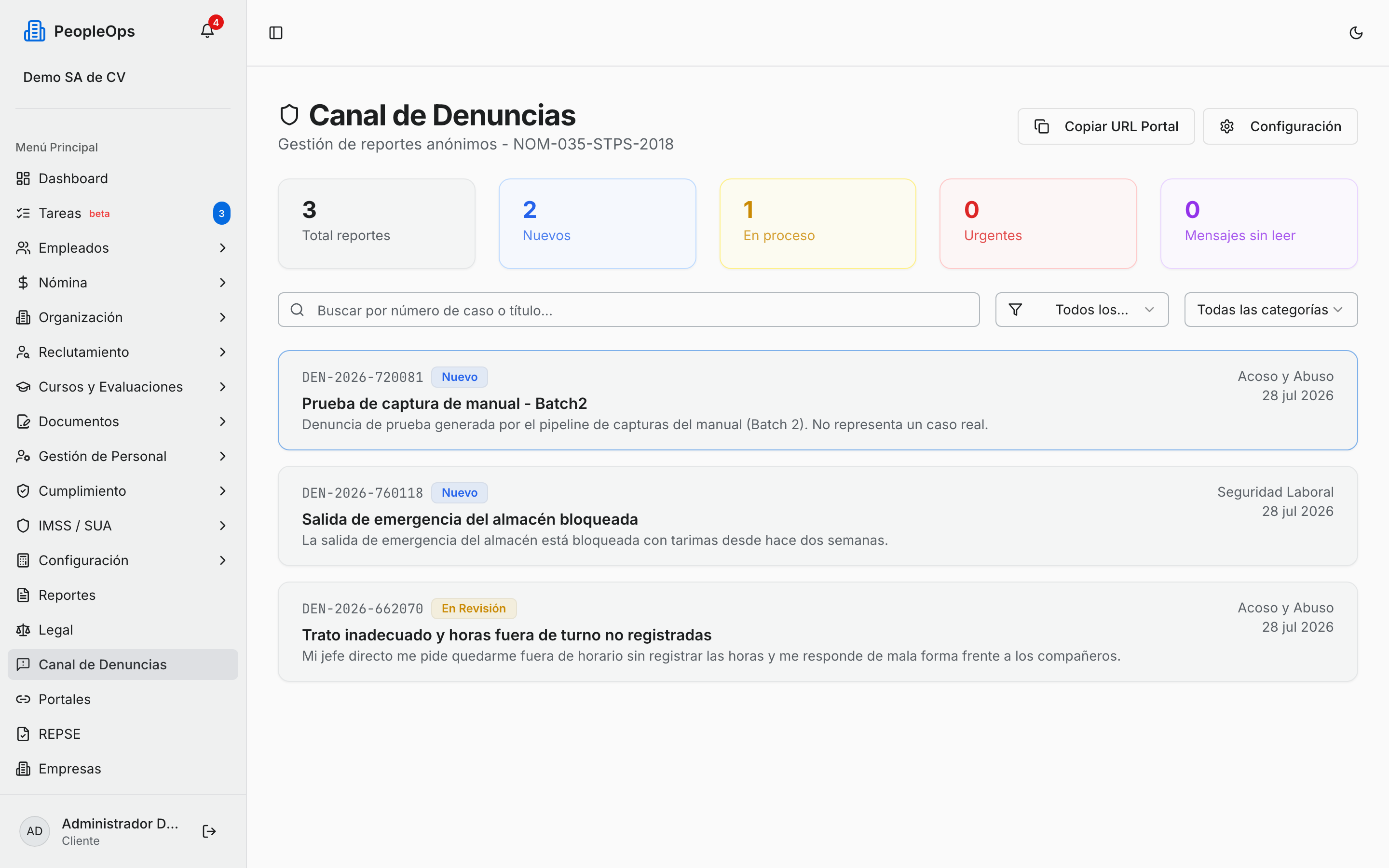The image size is (1389, 868).
Task: Expand the Reclutamiento submenu chevron
Action: pyautogui.click(x=223, y=352)
